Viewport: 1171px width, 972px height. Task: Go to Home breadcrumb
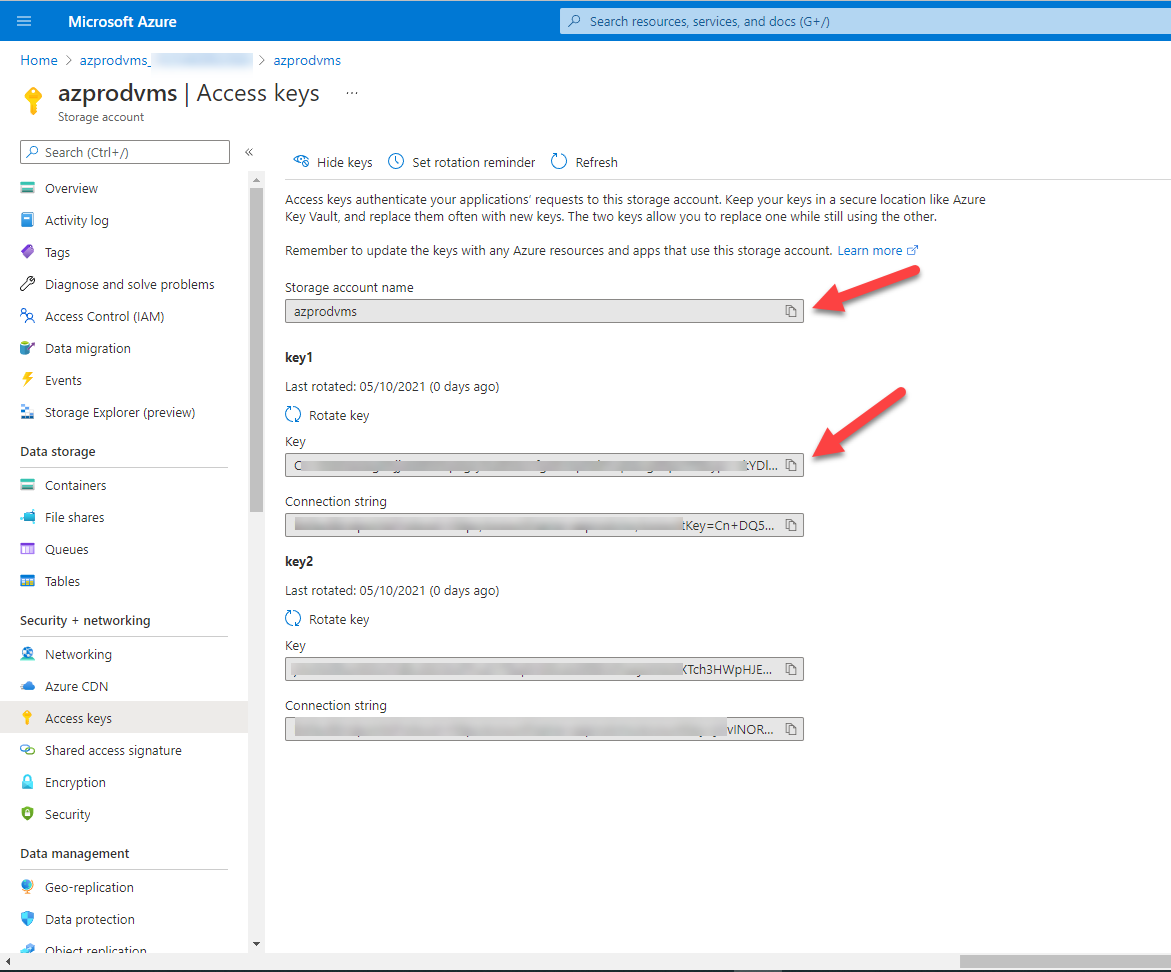click(x=39, y=60)
